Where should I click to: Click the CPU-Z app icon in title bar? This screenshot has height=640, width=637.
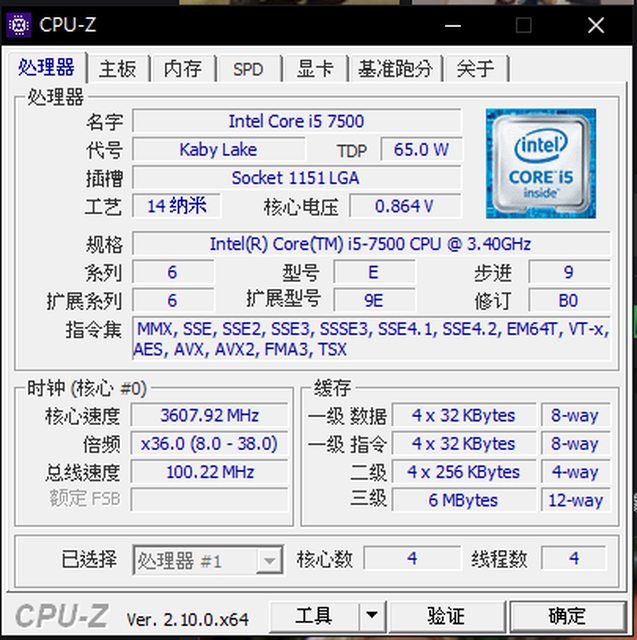pos(18,25)
